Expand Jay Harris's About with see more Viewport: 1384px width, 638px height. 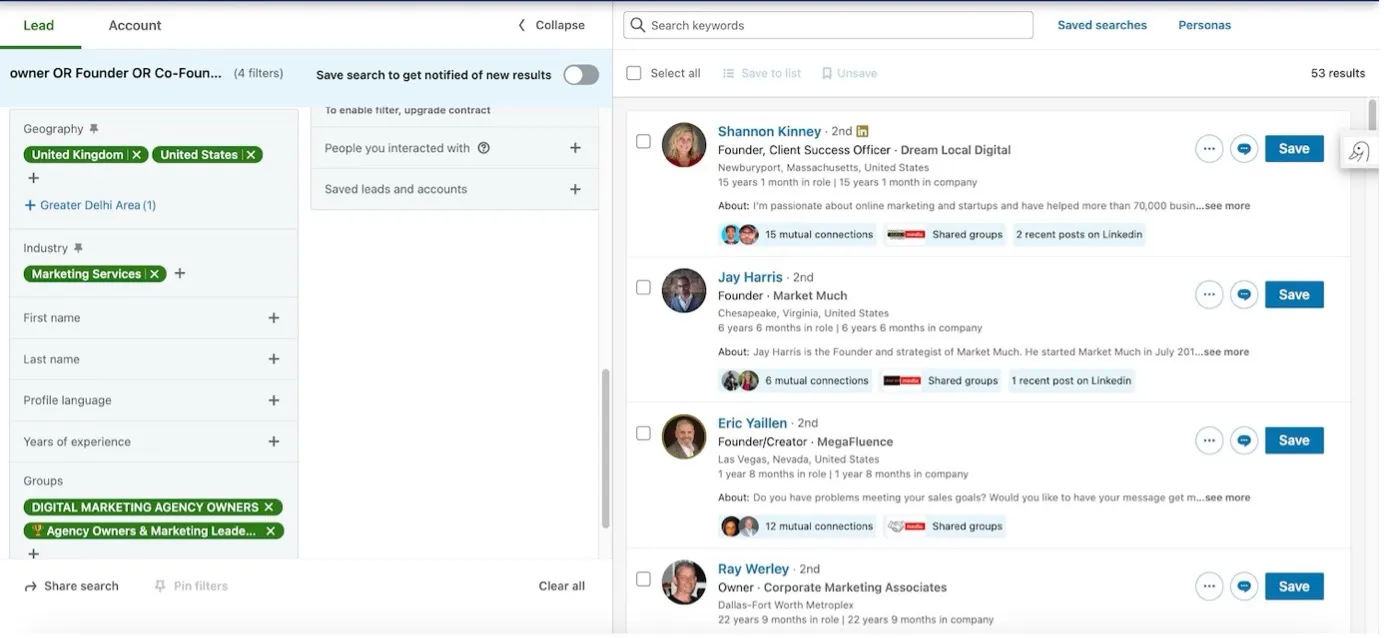(x=1226, y=352)
